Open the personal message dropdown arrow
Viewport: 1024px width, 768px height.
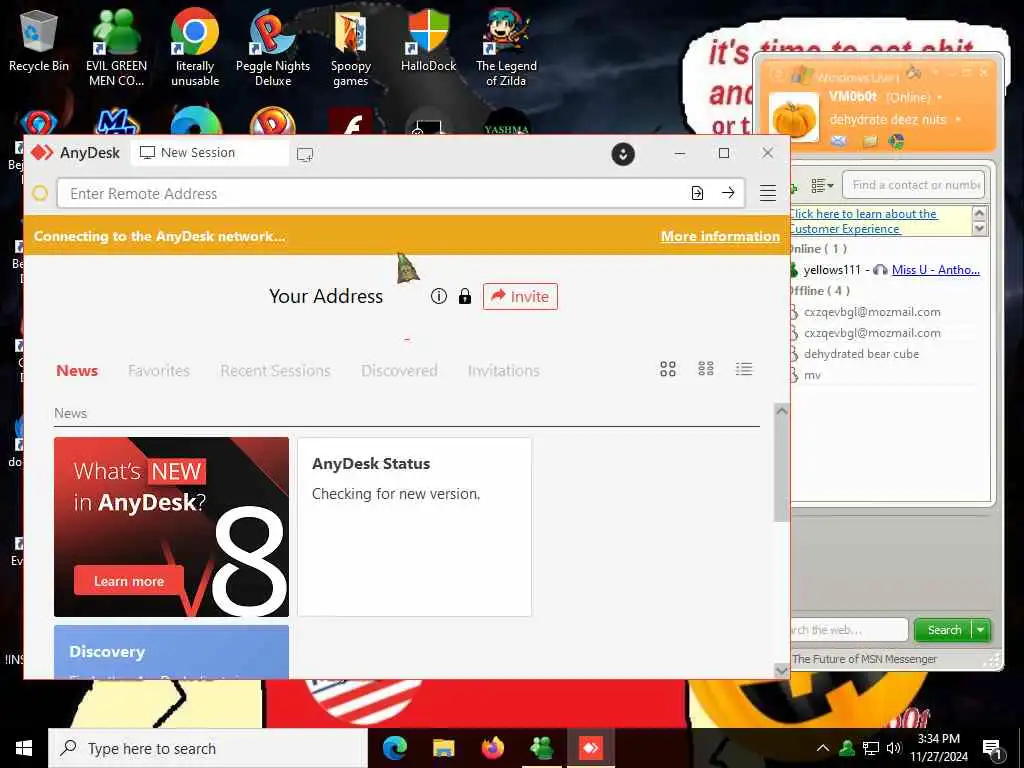(x=958, y=120)
